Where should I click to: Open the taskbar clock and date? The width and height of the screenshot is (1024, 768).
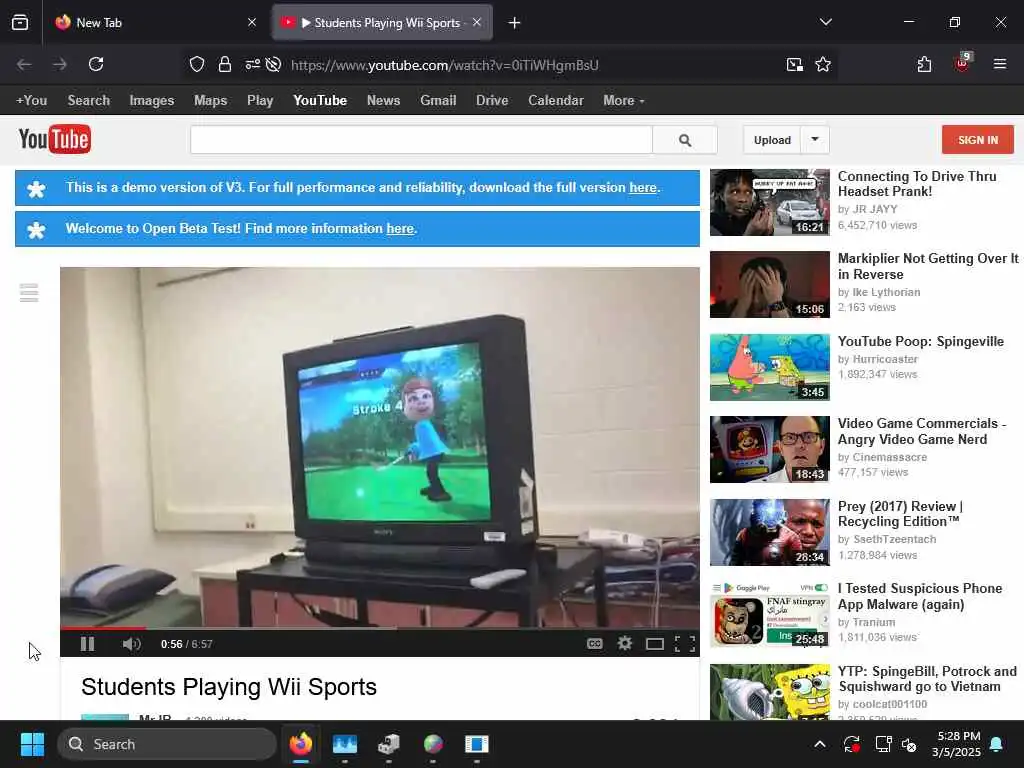click(x=956, y=744)
